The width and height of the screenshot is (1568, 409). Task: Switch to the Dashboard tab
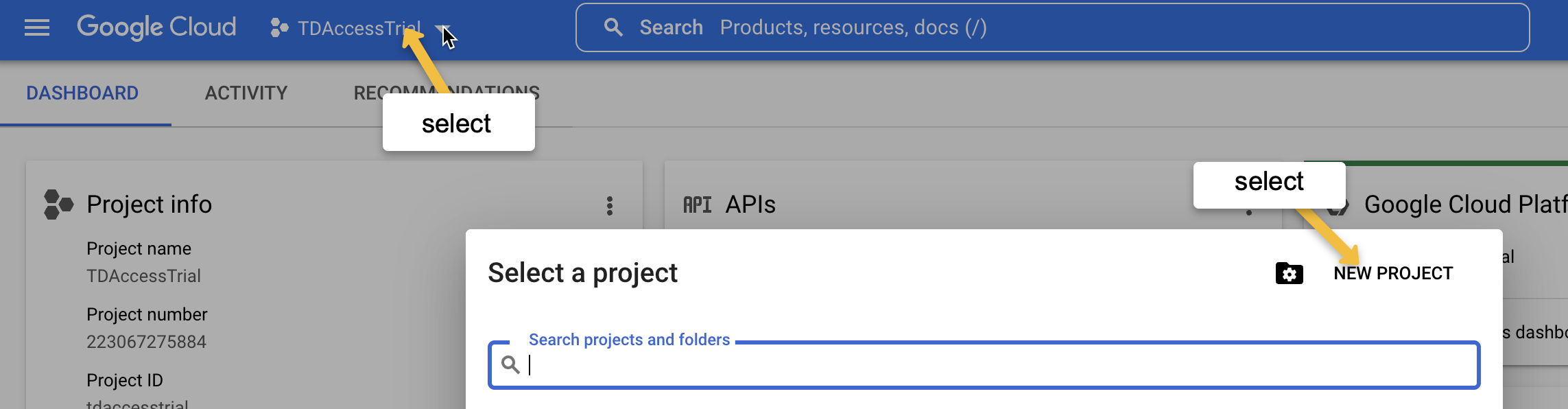pyautogui.click(x=82, y=93)
